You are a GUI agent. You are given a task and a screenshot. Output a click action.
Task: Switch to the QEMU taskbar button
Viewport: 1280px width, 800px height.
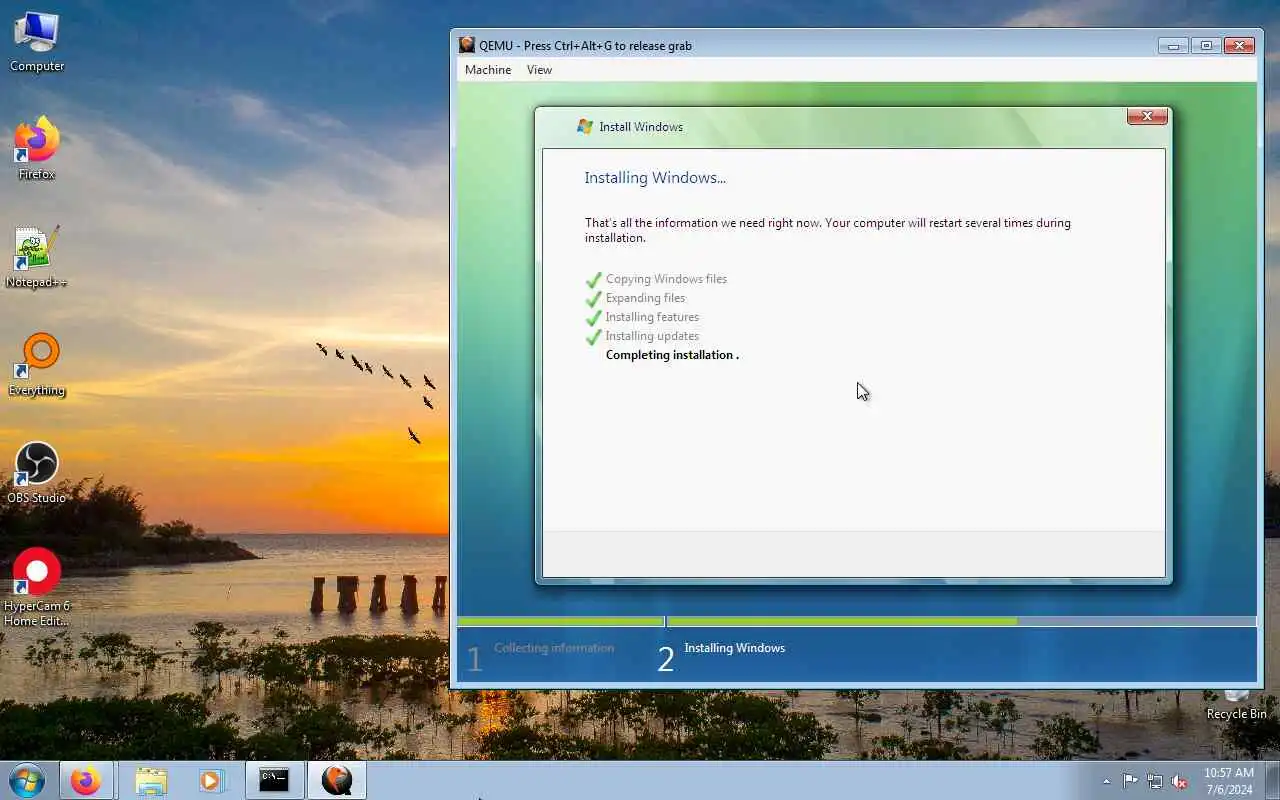click(337, 780)
